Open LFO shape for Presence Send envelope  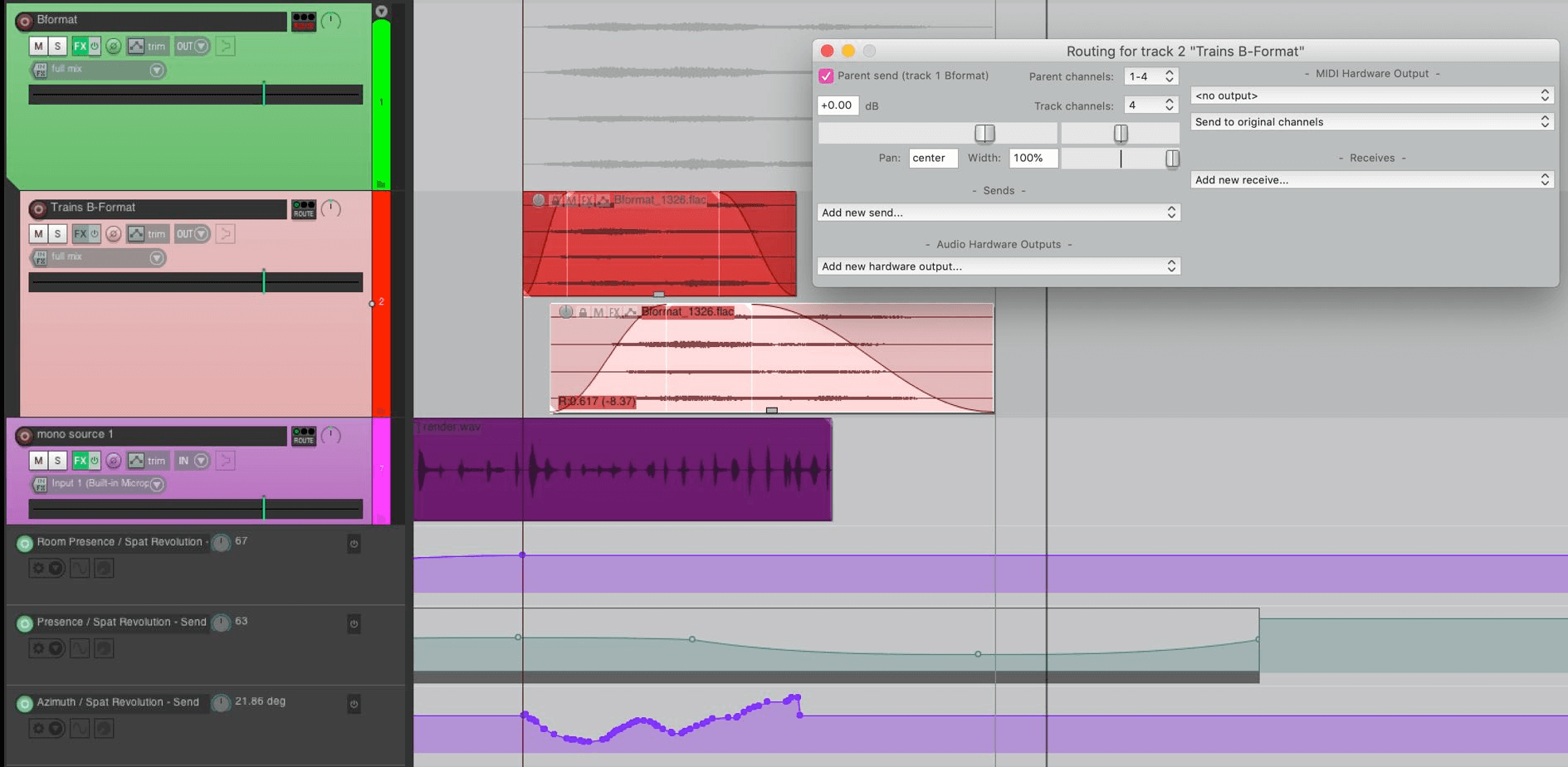coord(80,648)
